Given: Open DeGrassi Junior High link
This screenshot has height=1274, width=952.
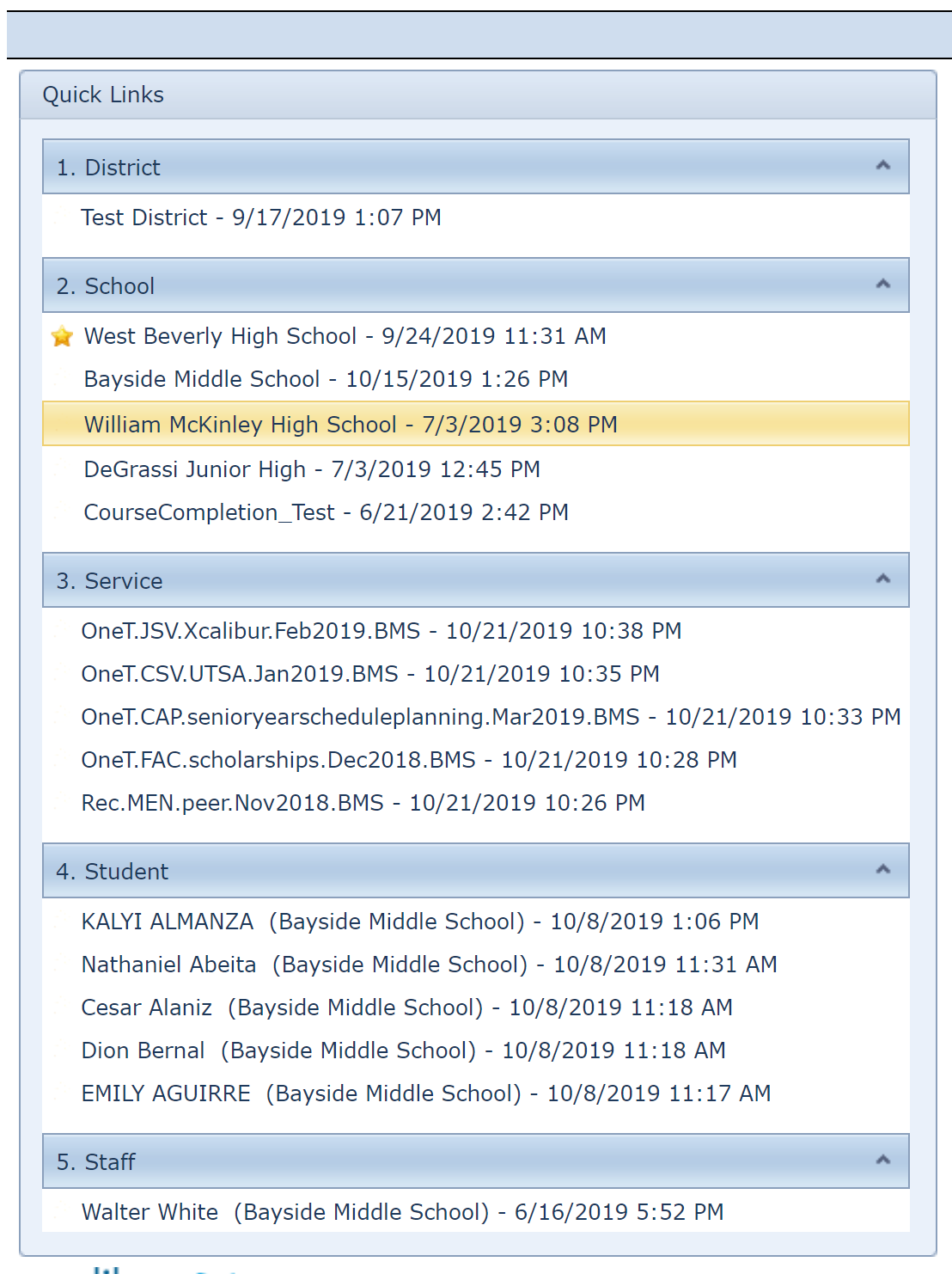Looking at the screenshot, I should point(312,469).
